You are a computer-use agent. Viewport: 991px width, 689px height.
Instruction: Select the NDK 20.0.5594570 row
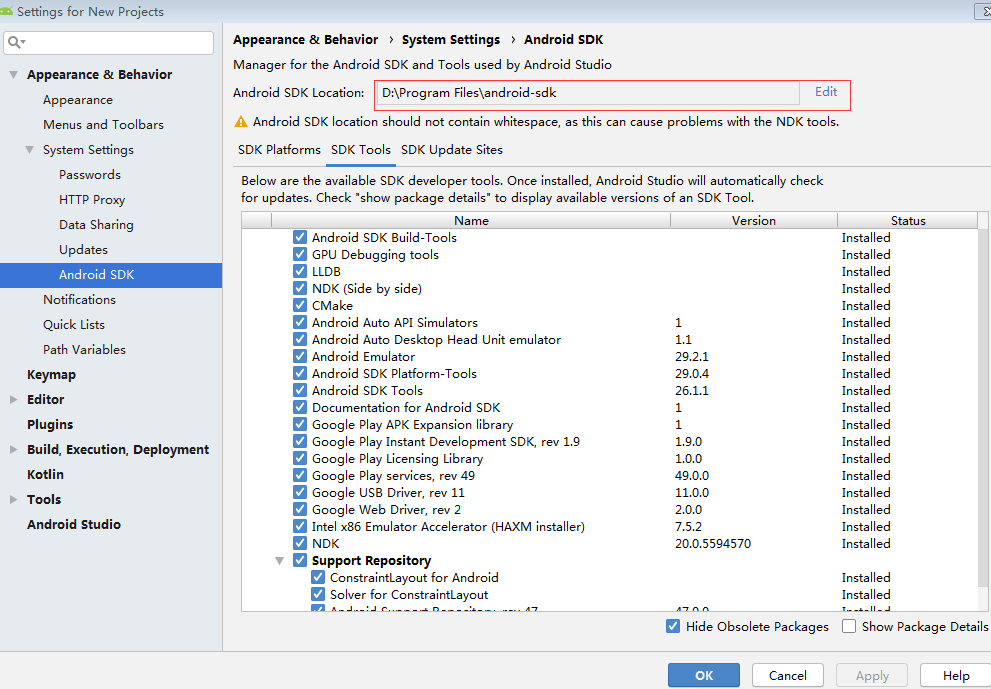click(x=609, y=544)
